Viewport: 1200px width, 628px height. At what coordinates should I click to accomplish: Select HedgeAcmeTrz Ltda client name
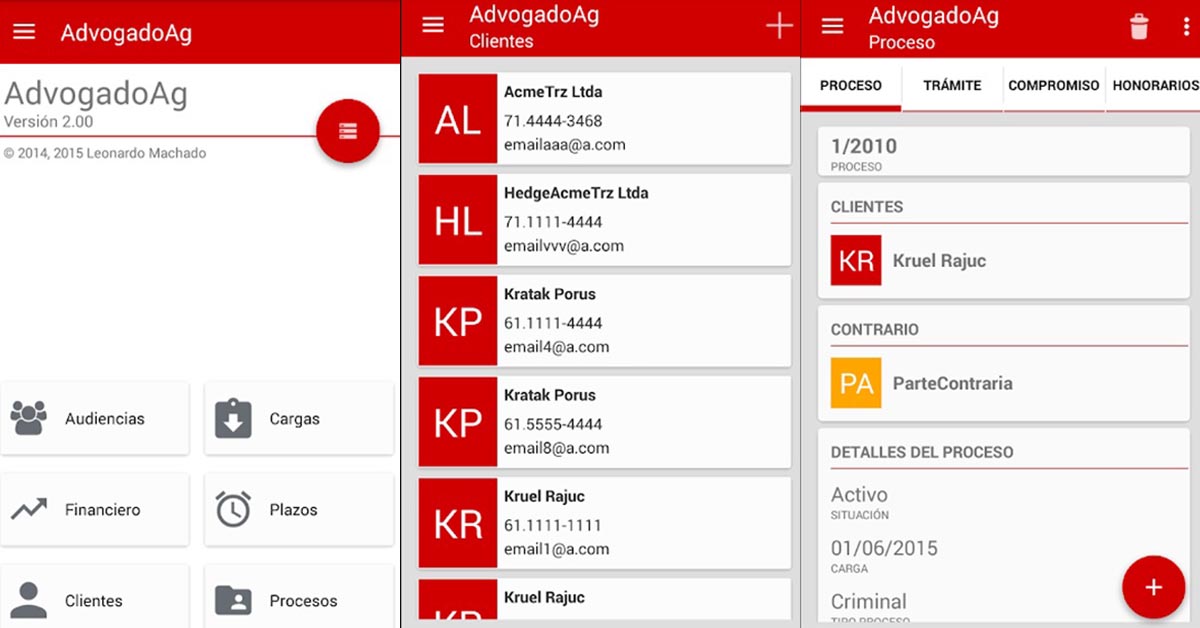(576, 193)
